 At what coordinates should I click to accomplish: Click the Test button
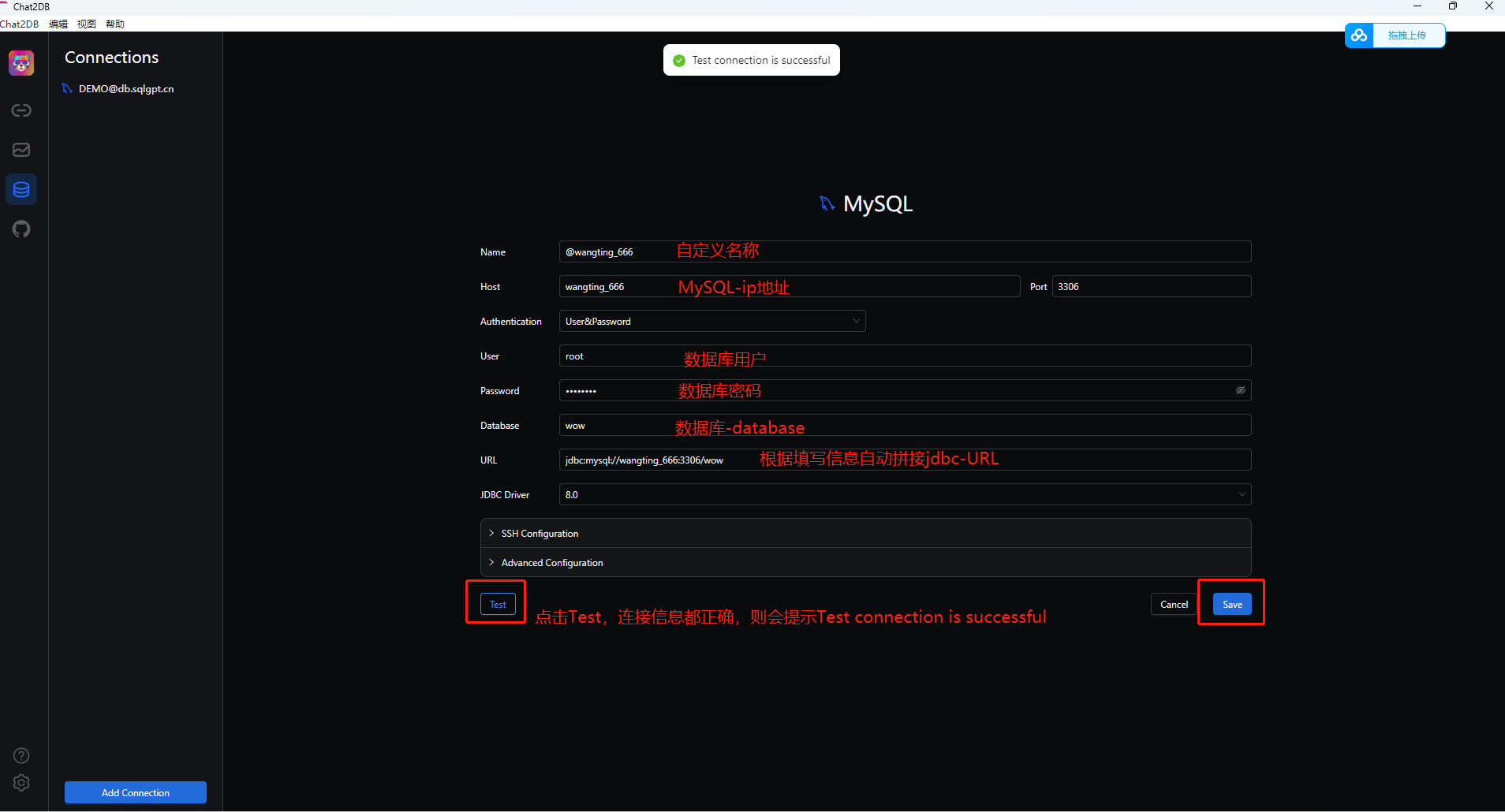click(x=498, y=605)
